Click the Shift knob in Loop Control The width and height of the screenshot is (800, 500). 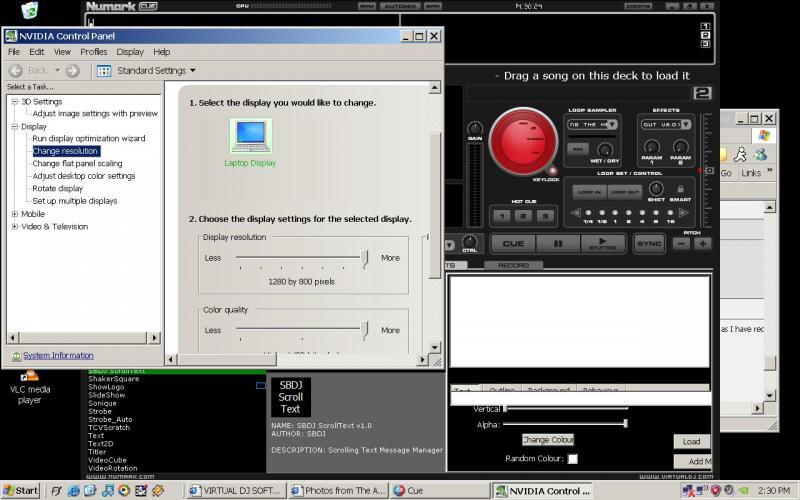coord(656,189)
